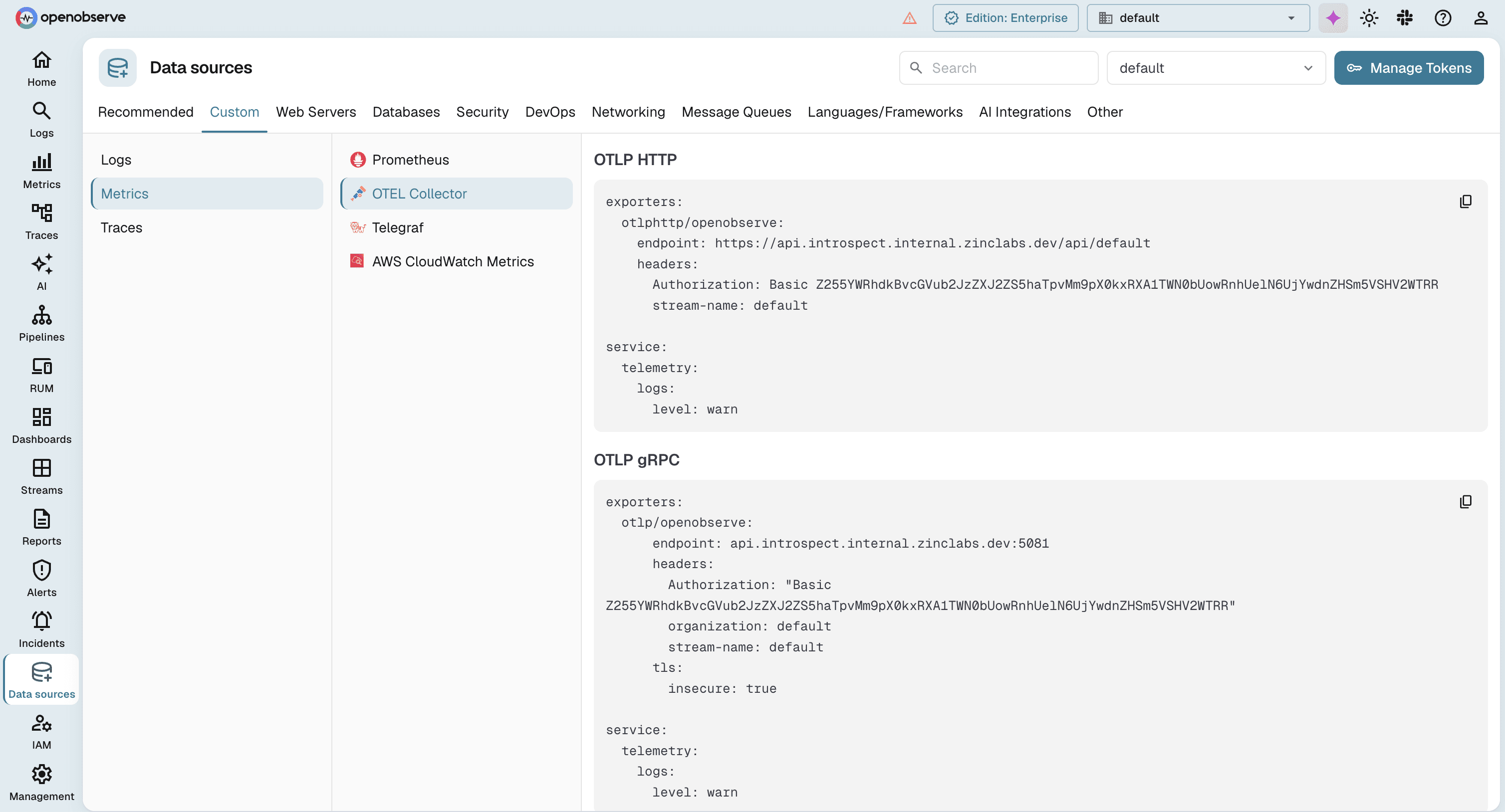The image size is (1505, 812).
Task: Switch to the Recommended tab
Action: point(146,112)
